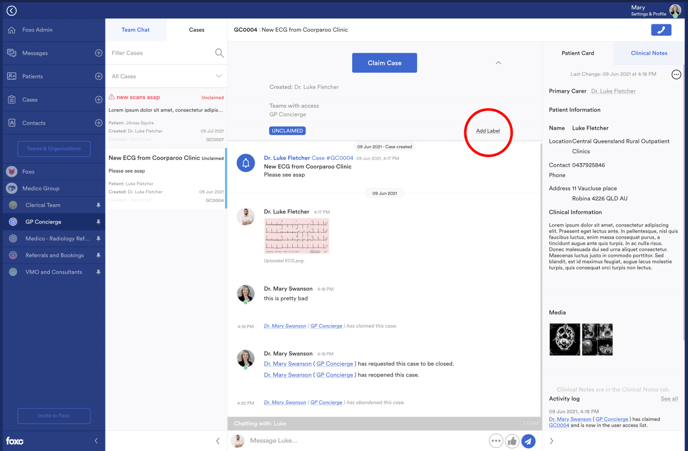Open Messages in the sidebar
The image size is (688, 451).
pos(35,53)
